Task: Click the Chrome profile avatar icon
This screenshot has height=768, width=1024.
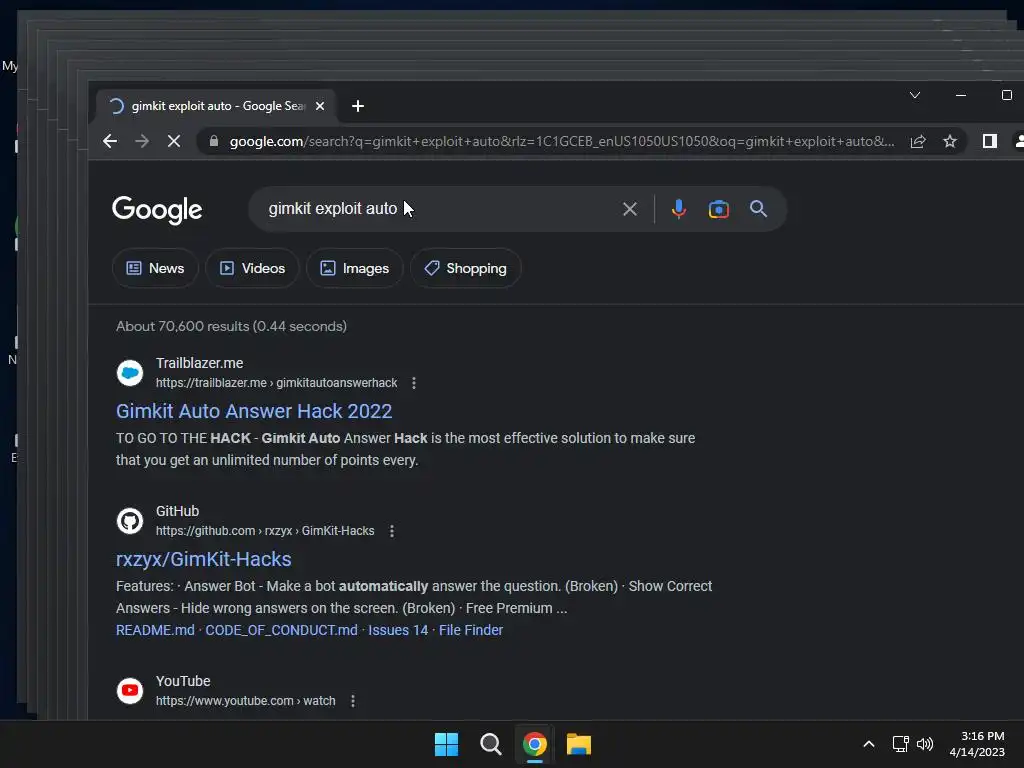Action: [1019, 141]
